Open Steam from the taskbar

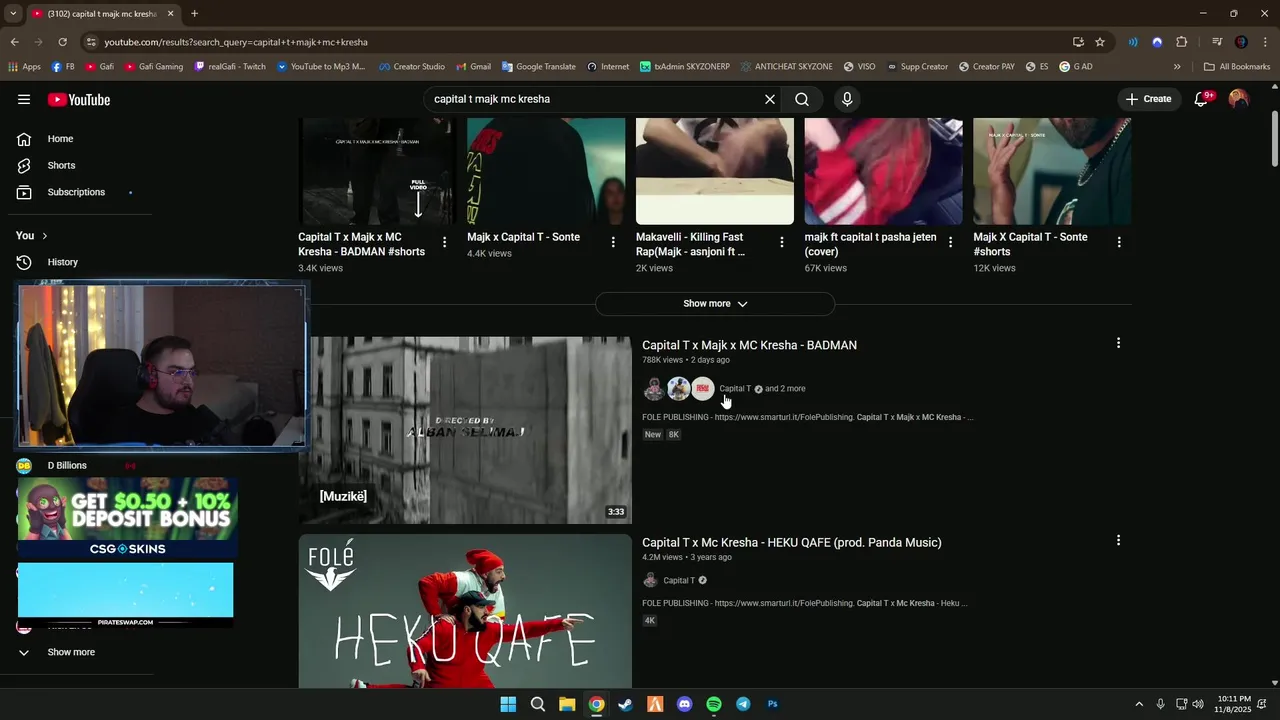625,704
